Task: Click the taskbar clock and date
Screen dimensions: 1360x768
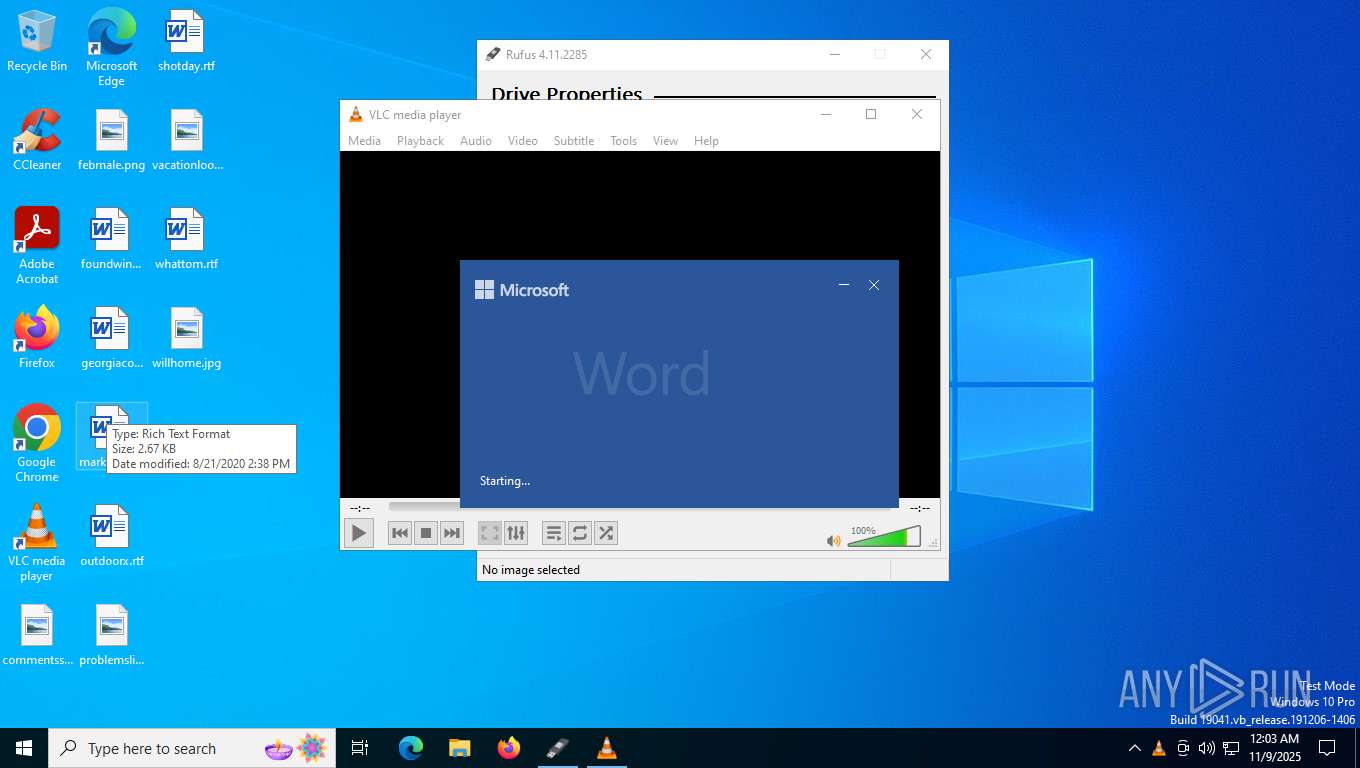Action: click(1275, 748)
